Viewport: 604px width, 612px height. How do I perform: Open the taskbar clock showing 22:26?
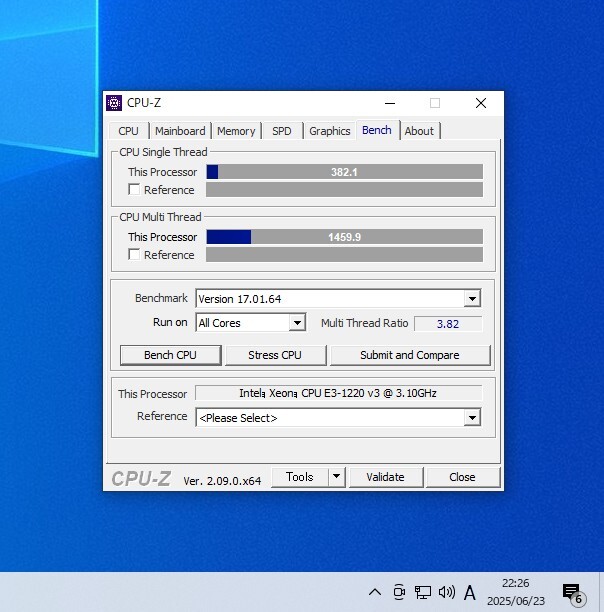click(515, 592)
